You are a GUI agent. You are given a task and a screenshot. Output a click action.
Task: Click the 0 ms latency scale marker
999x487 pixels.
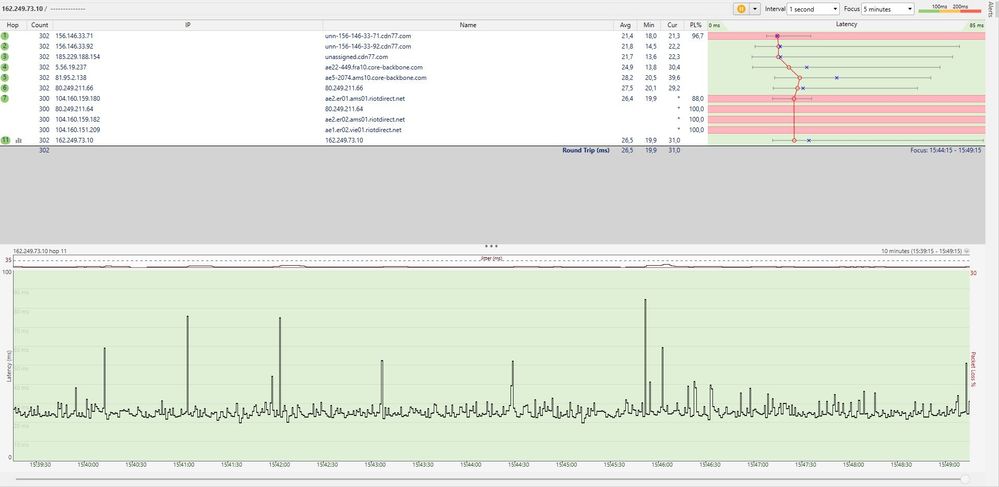pos(715,25)
